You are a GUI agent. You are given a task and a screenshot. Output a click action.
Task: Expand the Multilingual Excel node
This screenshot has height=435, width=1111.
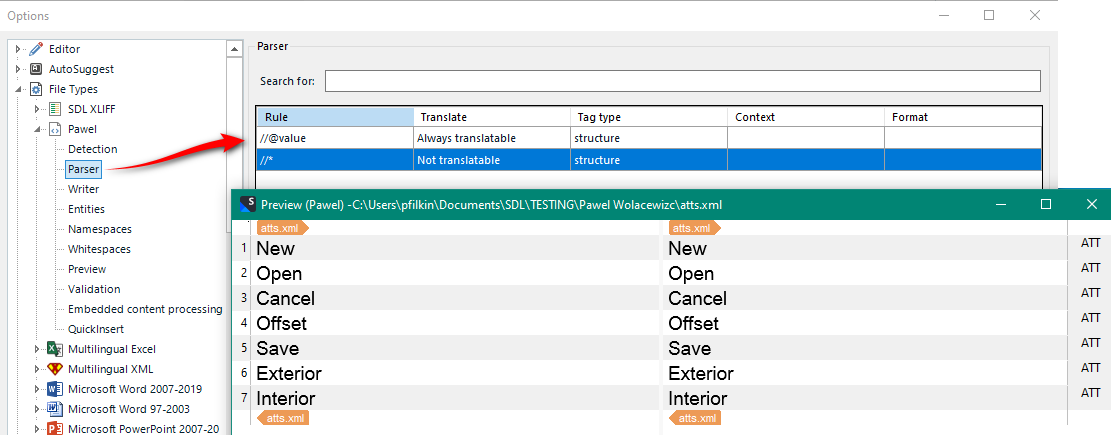click(x=38, y=349)
